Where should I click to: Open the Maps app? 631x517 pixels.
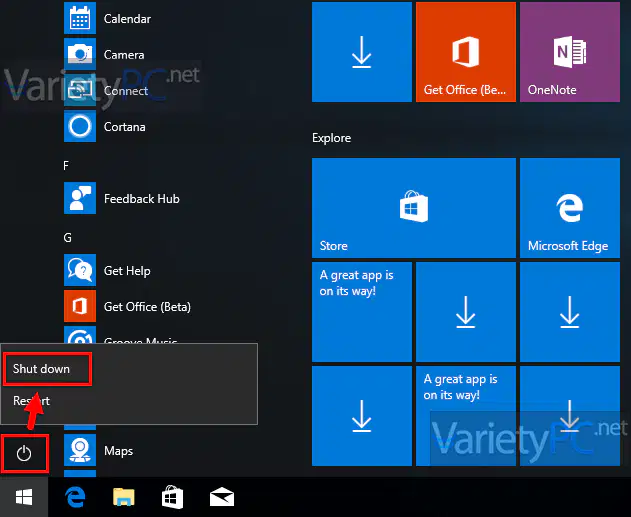click(x=118, y=451)
